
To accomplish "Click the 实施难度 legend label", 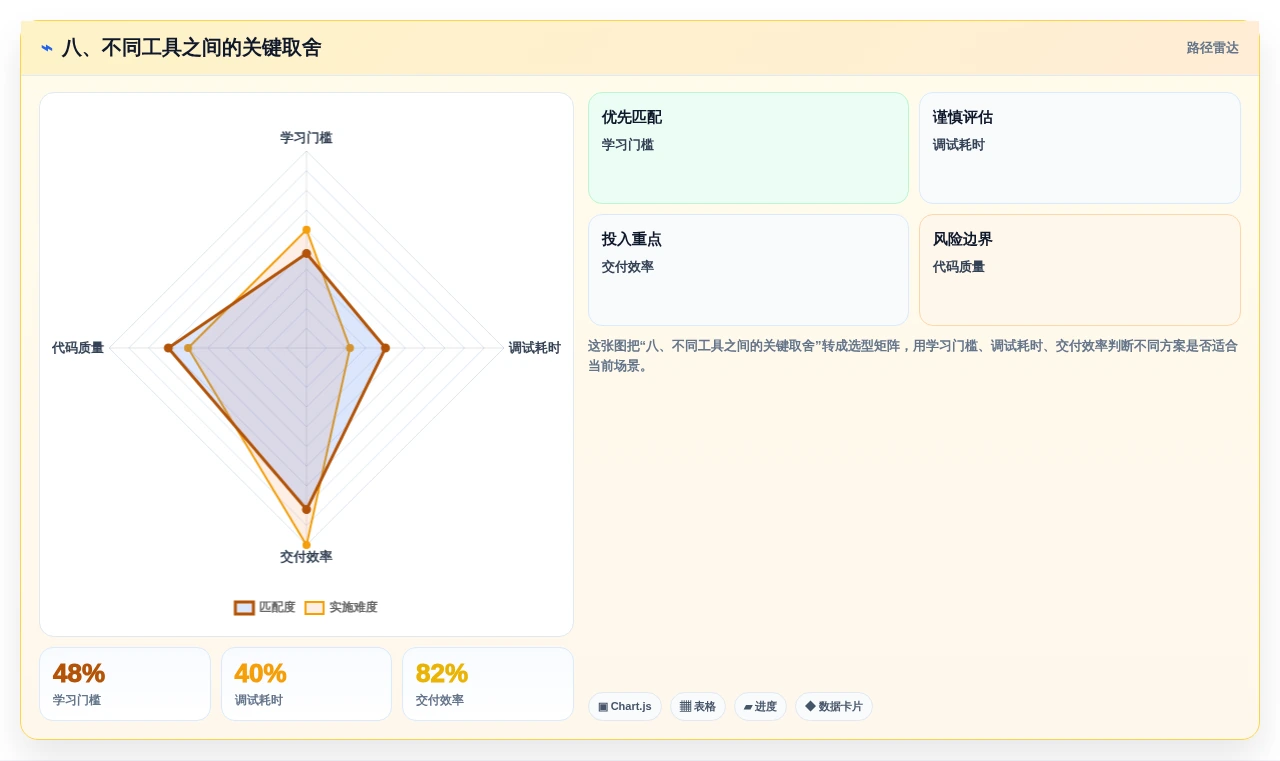I will pos(353,607).
